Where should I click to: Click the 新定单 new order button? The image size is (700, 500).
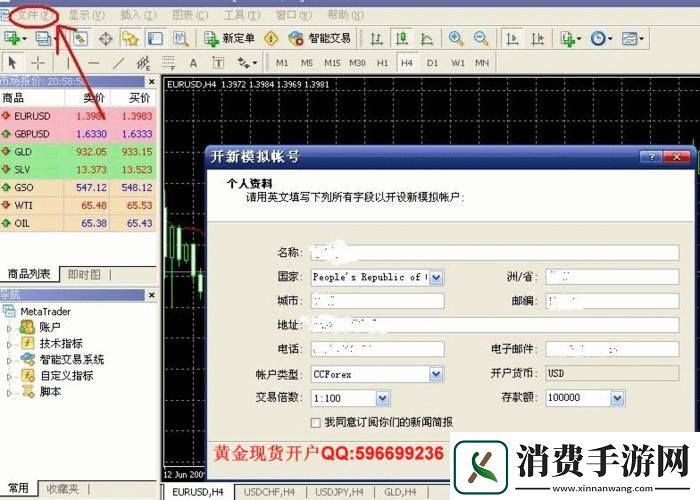tap(229, 39)
